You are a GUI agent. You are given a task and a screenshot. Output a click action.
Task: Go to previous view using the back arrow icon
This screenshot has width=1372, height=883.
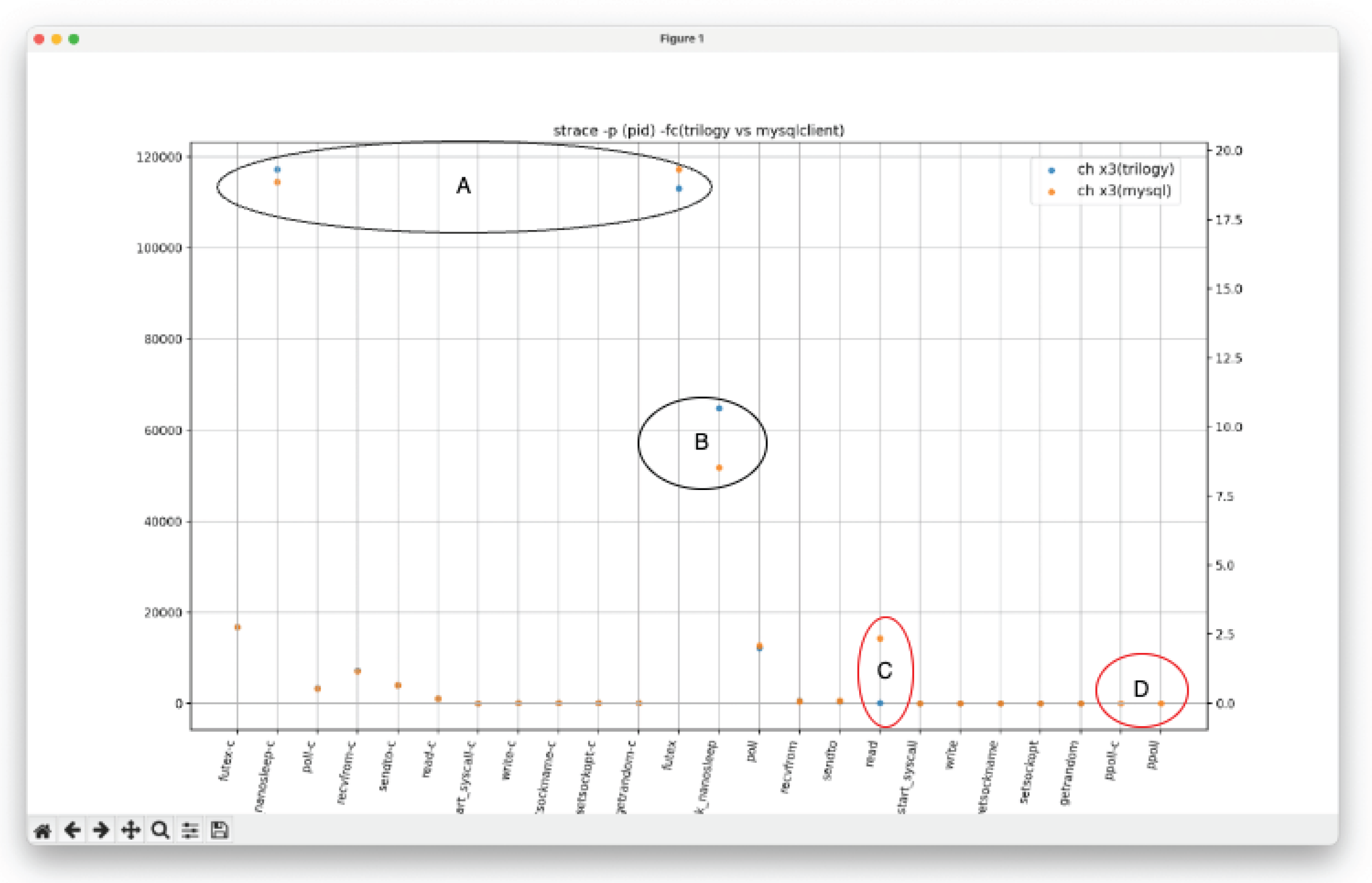72,830
